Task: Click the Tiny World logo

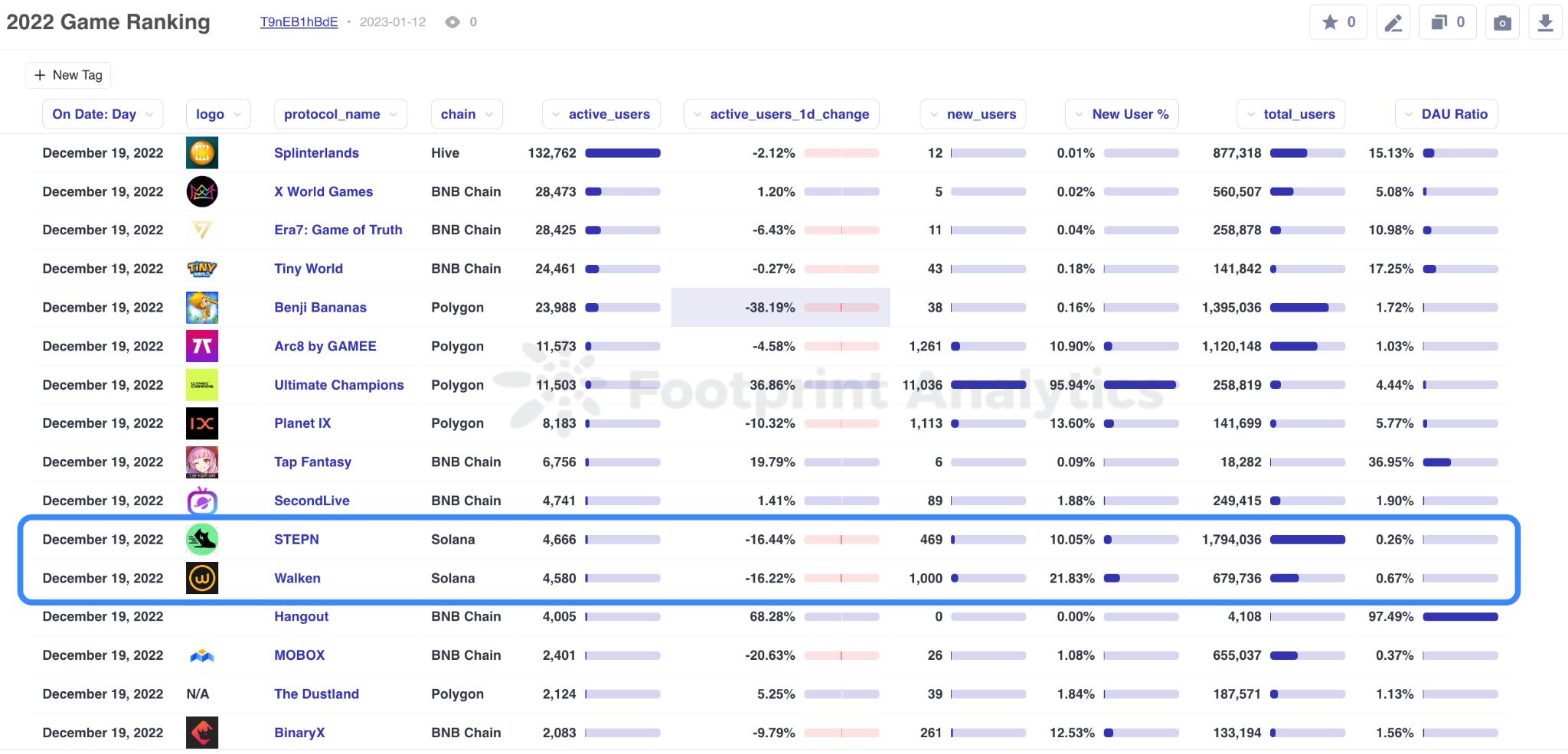Action: click(x=202, y=269)
